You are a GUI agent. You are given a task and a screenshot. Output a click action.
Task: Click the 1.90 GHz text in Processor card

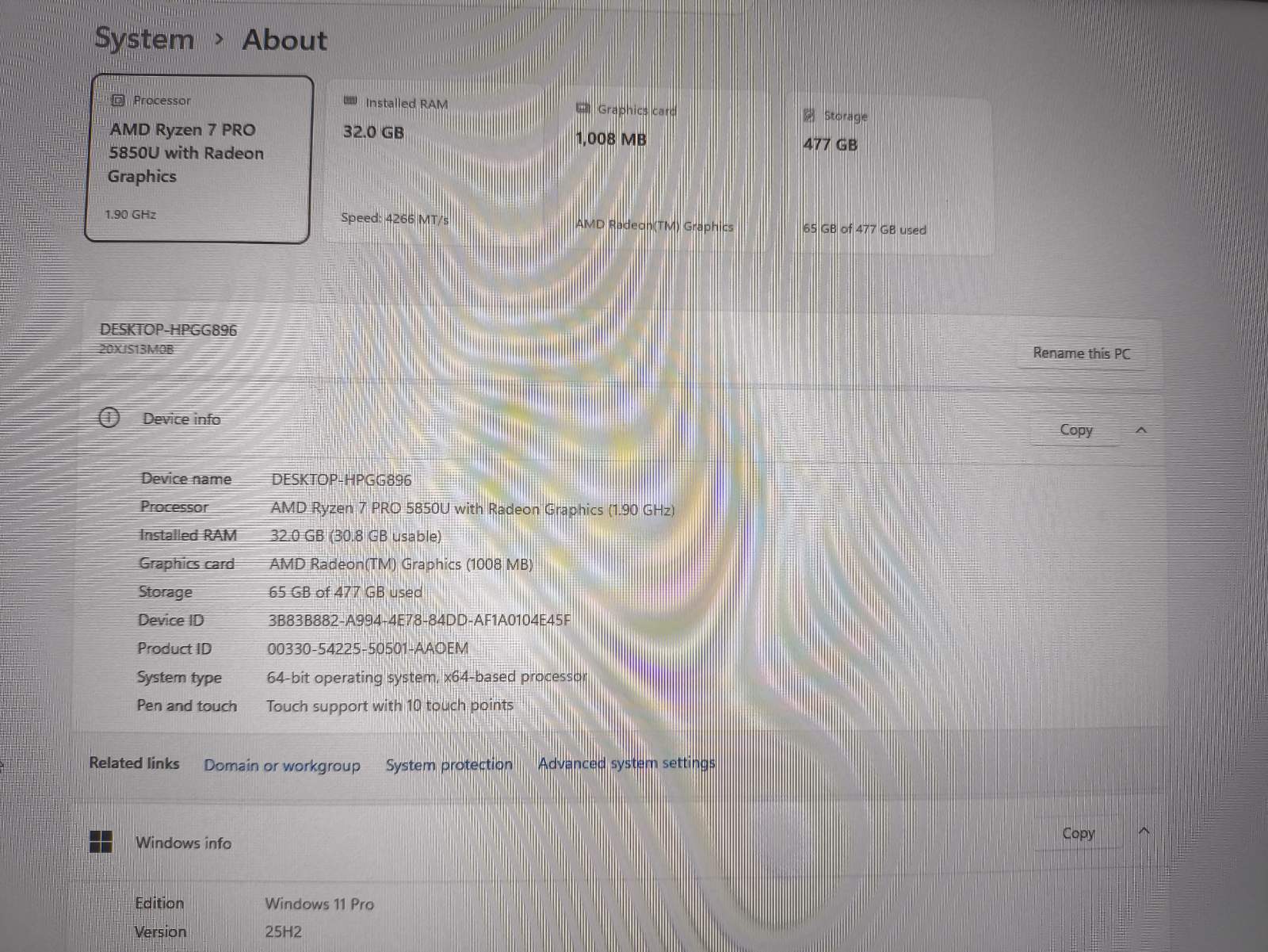pyautogui.click(x=131, y=214)
